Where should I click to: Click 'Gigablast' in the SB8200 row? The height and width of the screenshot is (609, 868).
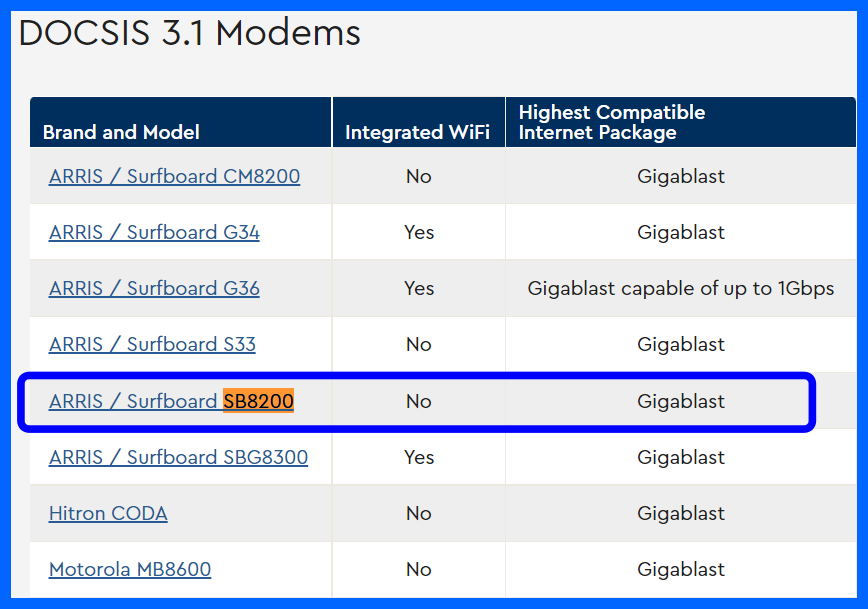pos(681,401)
